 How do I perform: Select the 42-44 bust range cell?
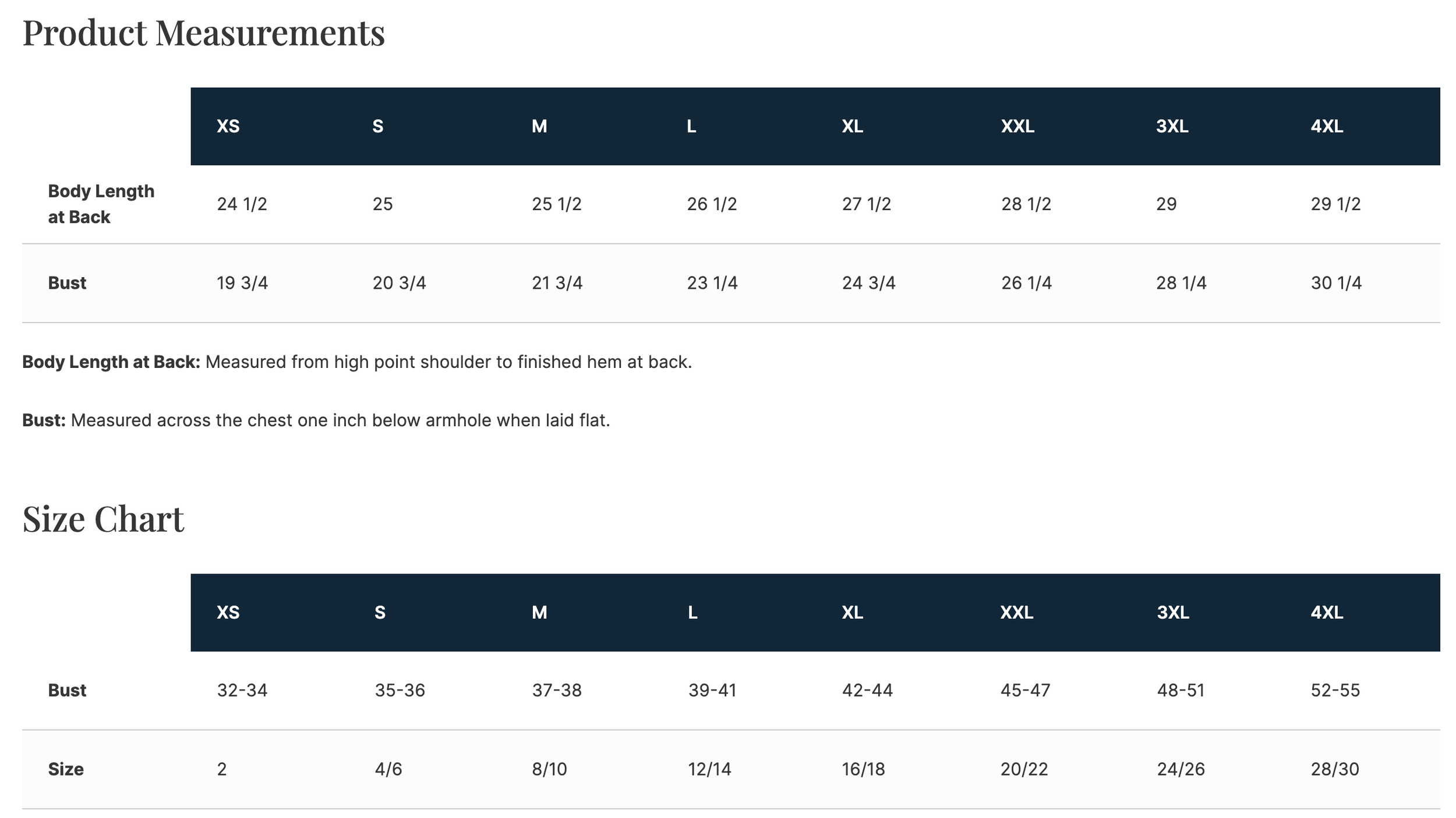[867, 690]
